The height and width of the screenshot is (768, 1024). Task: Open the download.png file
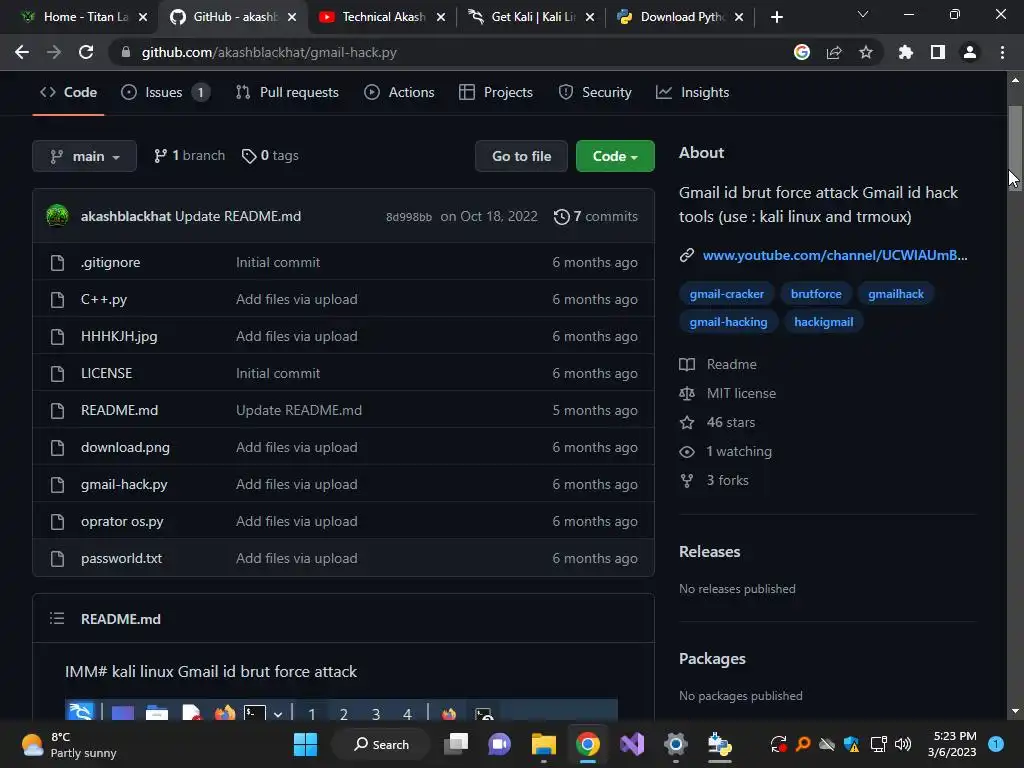click(x=125, y=447)
